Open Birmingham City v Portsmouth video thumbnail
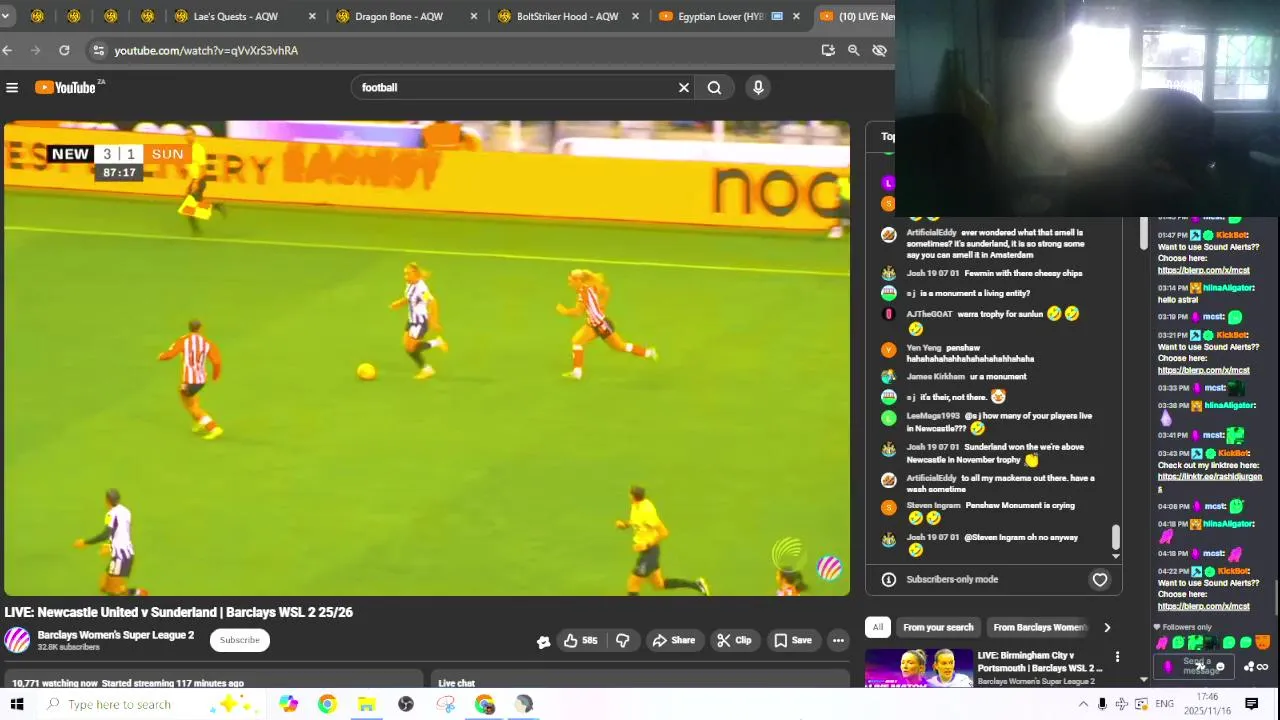 coord(919,668)
